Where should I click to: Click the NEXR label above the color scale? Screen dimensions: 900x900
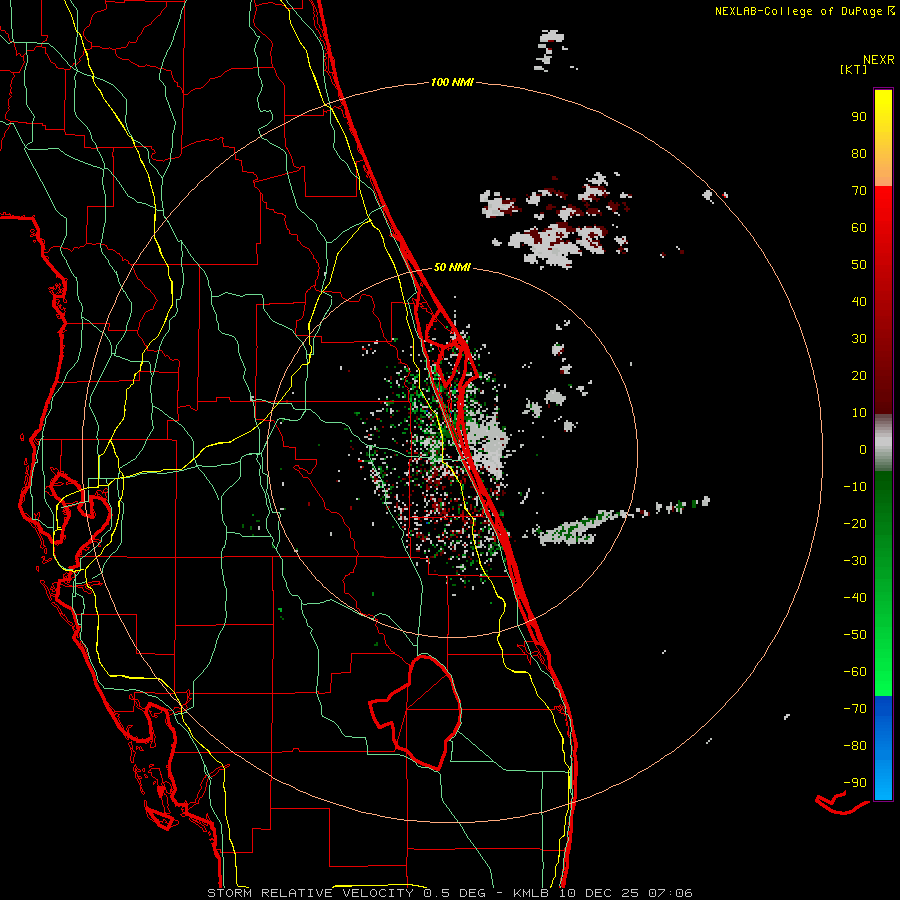pyautogui.click(x=879, y=60)
